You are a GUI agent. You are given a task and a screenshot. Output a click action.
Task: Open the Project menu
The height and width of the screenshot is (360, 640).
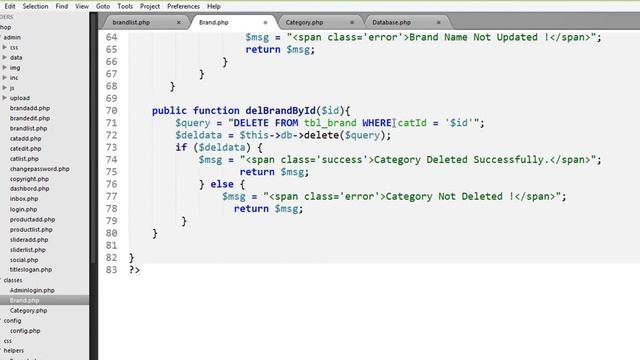coord(150,6)
